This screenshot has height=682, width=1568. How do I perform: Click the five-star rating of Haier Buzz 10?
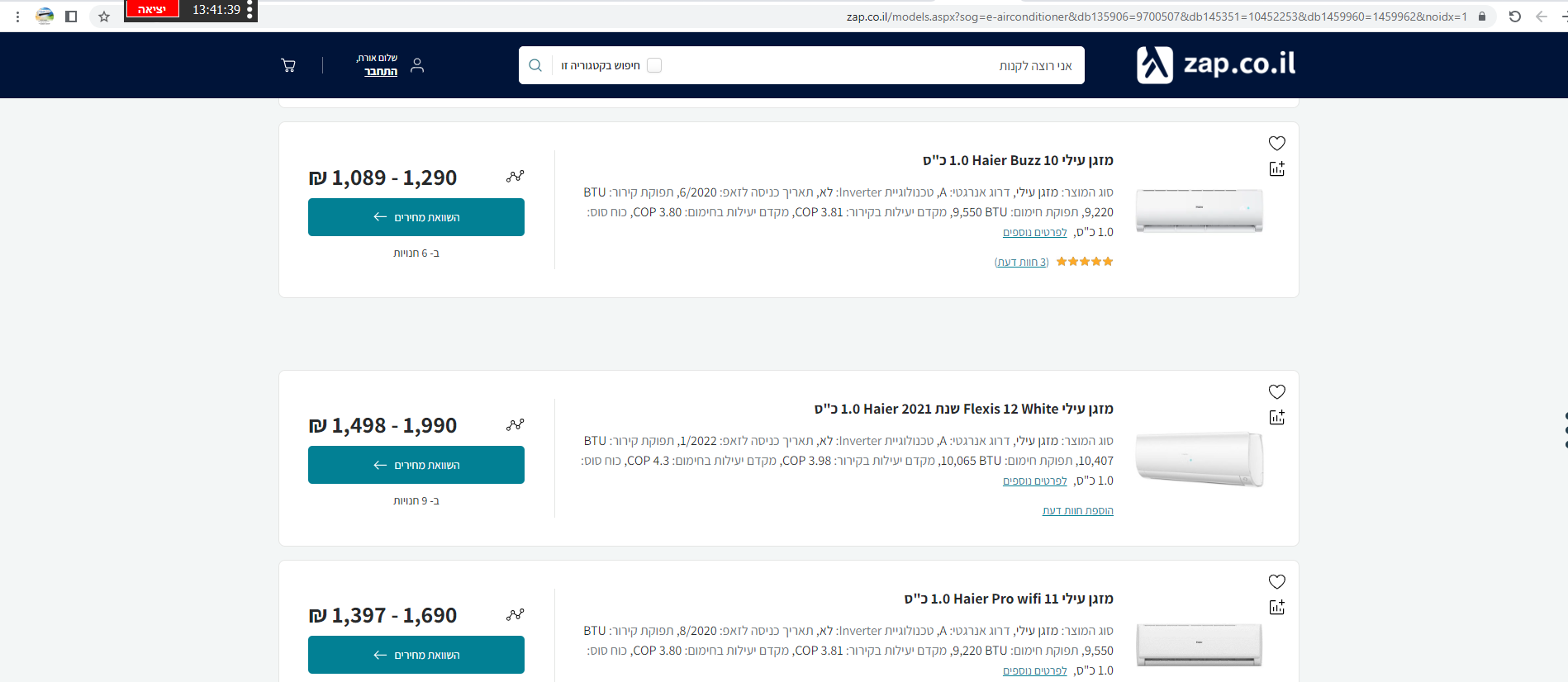(1085, 262)
